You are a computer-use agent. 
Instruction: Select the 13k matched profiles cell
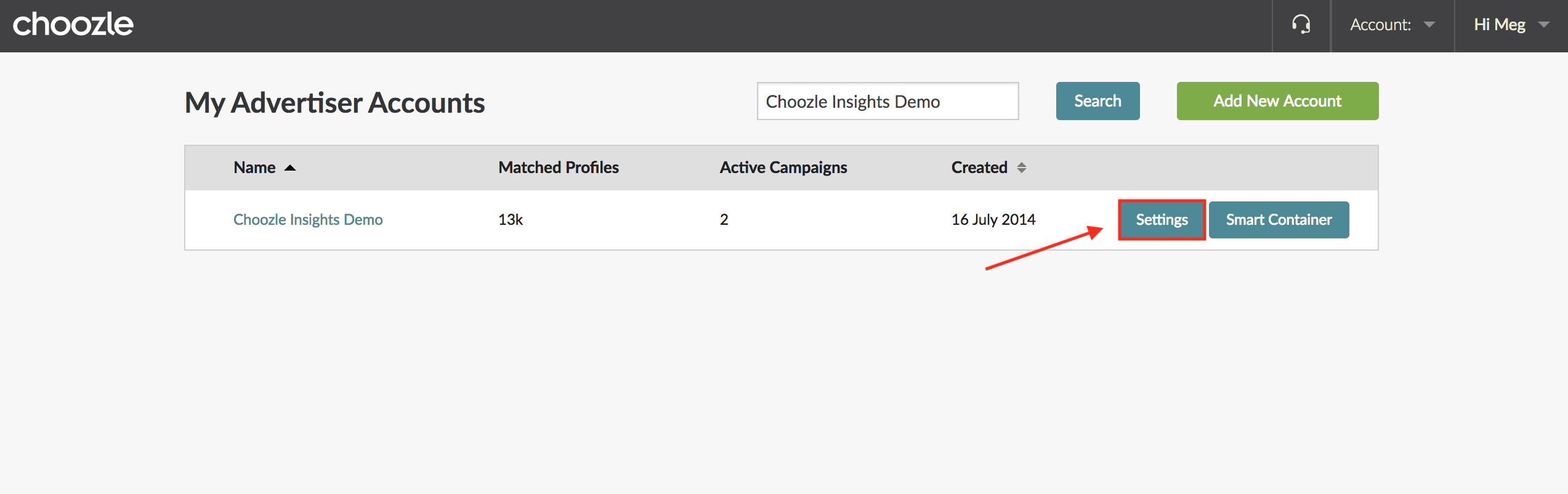click(511, 220)
